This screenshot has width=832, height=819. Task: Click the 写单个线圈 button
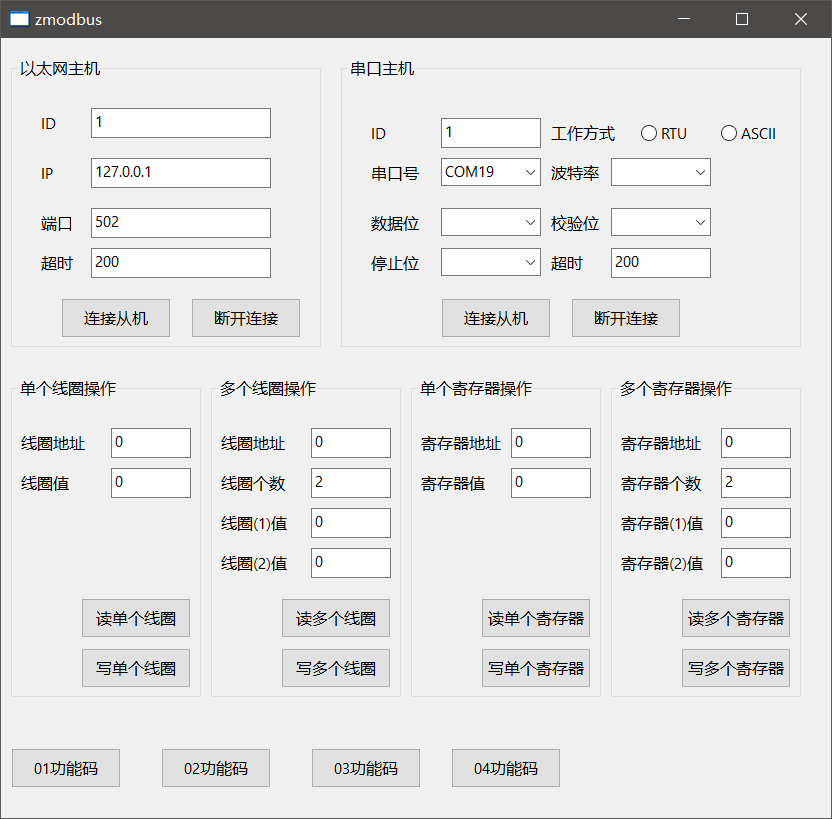point(136,668)
